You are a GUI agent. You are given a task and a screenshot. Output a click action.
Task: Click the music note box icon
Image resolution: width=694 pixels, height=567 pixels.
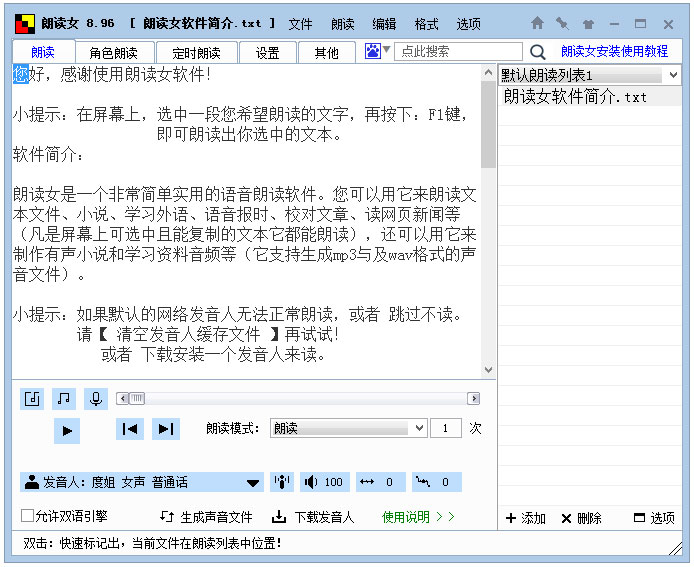click(x=32, y=399)
